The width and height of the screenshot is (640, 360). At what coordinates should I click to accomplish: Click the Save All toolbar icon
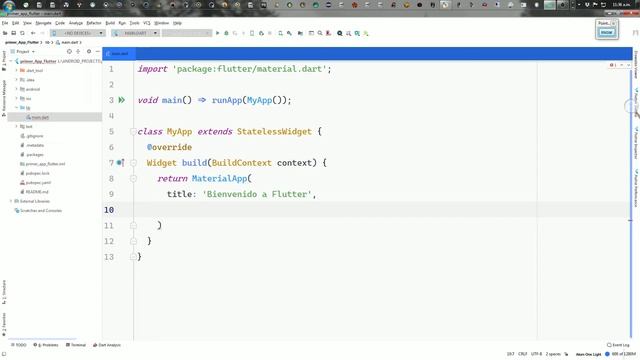[x=13, y=33]
